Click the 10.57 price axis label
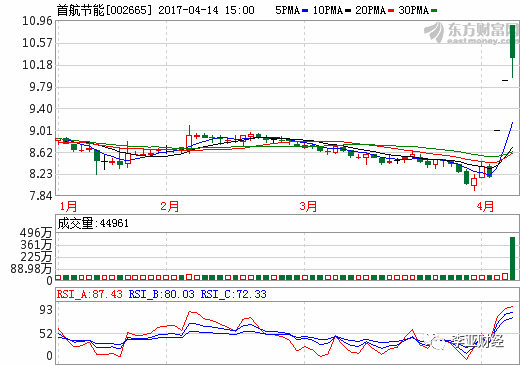The height and width of the screenshot is (365, 520). point(37,43)
